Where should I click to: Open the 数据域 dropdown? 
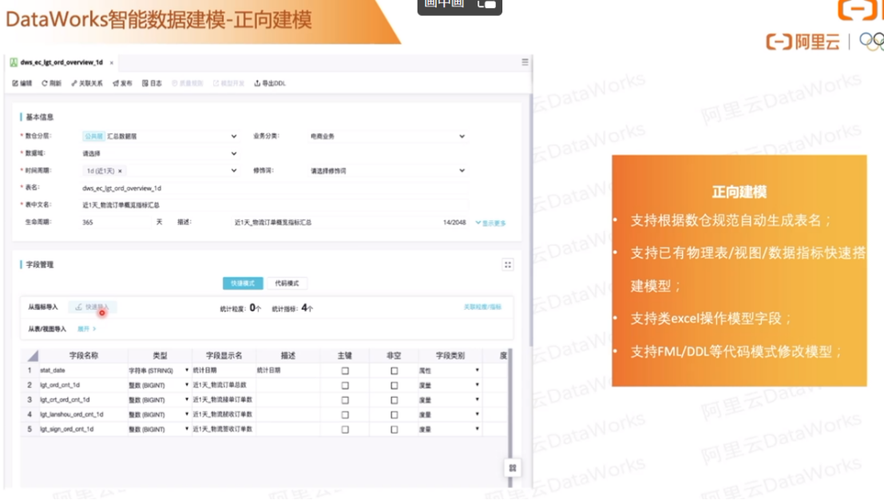point(160,153)
